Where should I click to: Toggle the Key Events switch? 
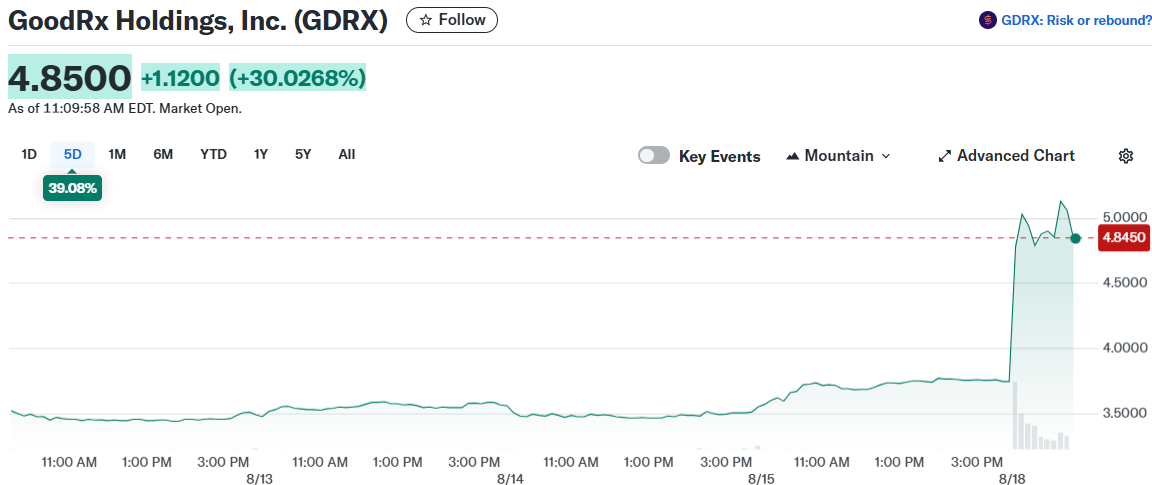[x=654, y=156]
